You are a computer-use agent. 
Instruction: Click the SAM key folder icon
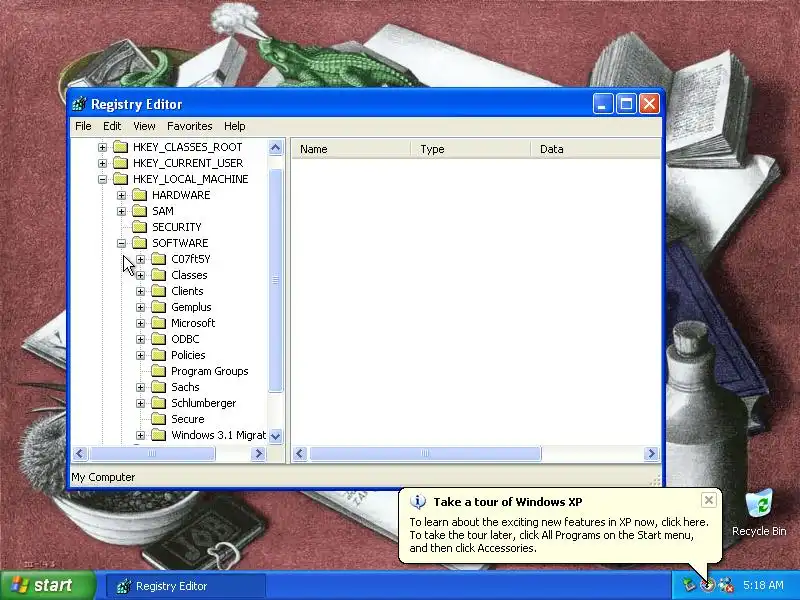tap(139, 211)
